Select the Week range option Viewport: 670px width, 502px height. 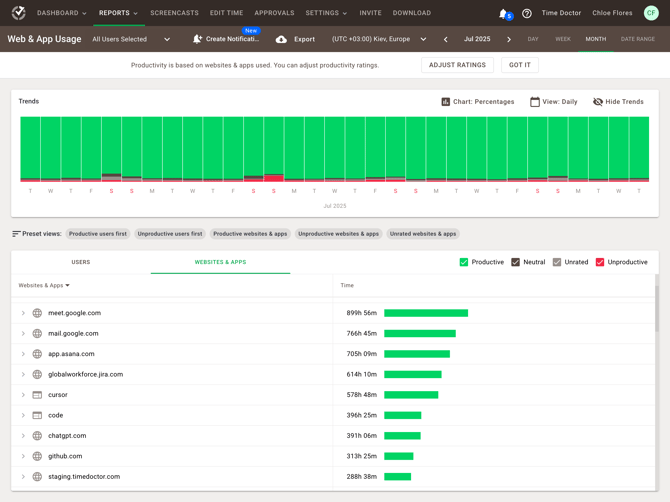563,39
